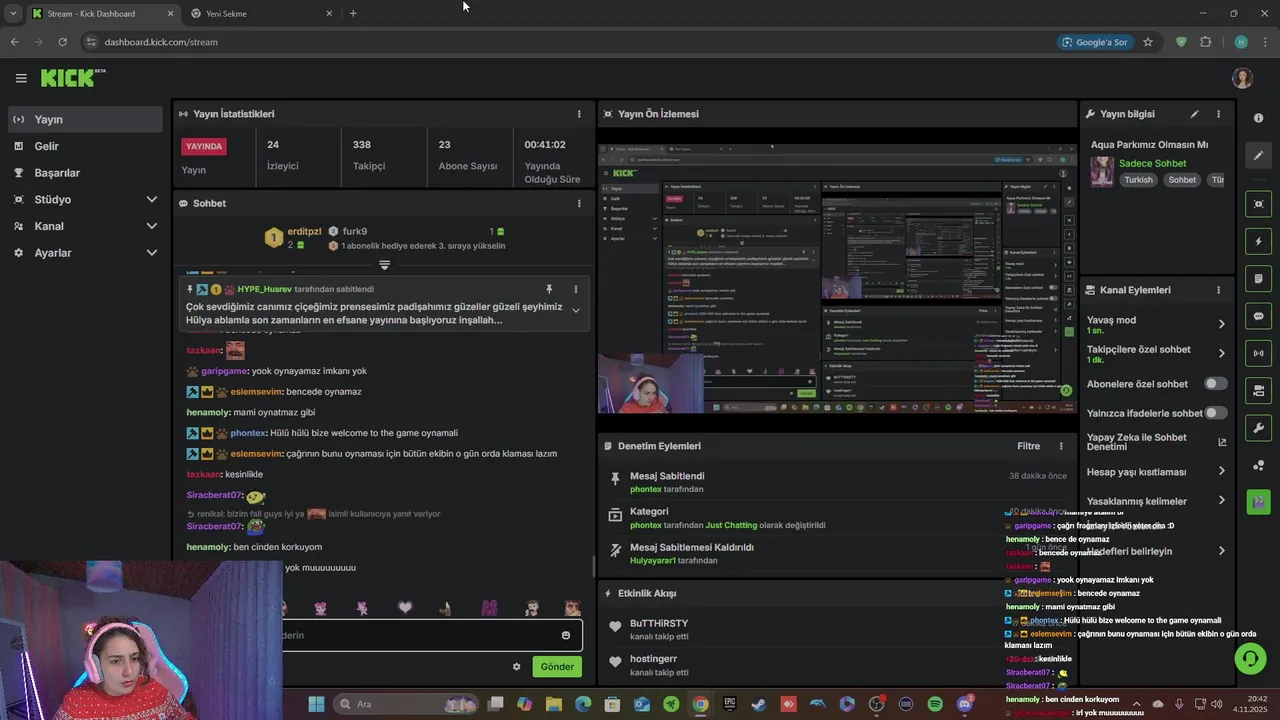Click the clapperboard sidebar icon
This screenshot has width=1280, height=720.
click(1258, 502)
